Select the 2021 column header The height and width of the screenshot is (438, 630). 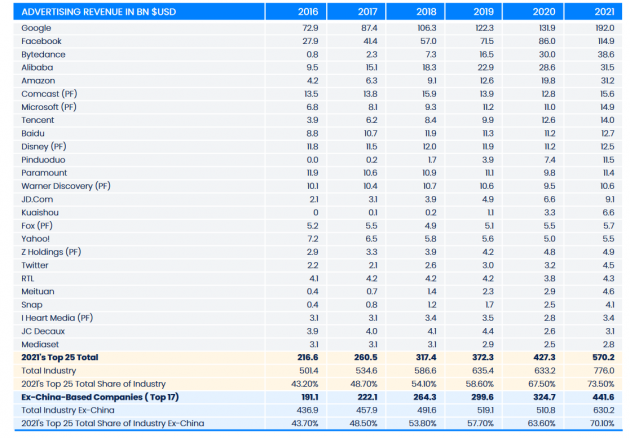tap(604, 12)
